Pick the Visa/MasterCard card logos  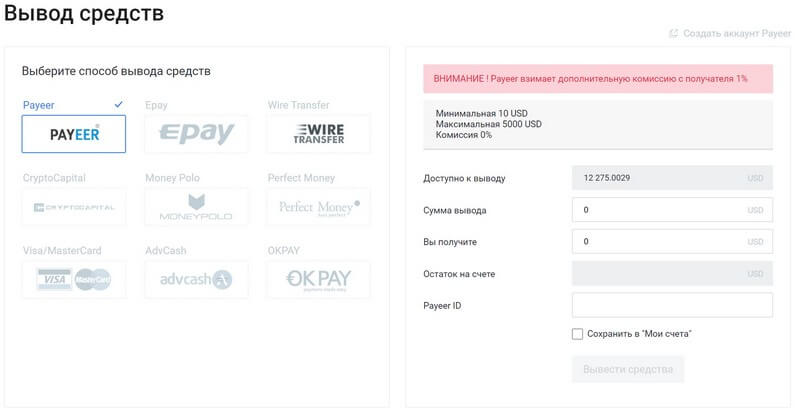click(74, 280)
